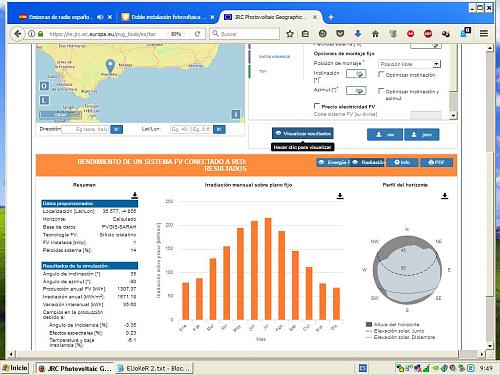Click the page vertical scrollbar down arrow
Screen dimensions: 500x375
pos(490,346)
